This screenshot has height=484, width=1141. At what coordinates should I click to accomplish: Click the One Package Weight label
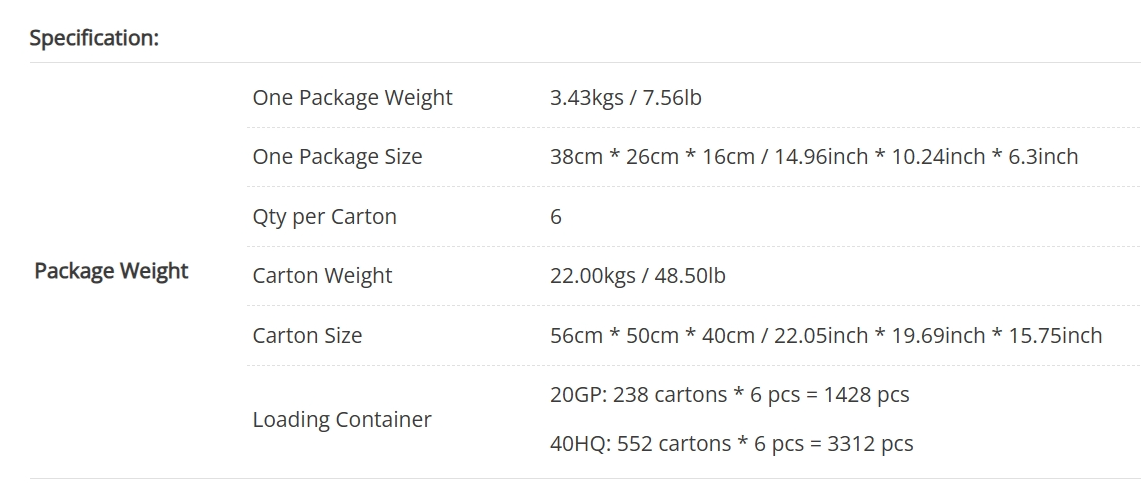click(x=352, y=98)
